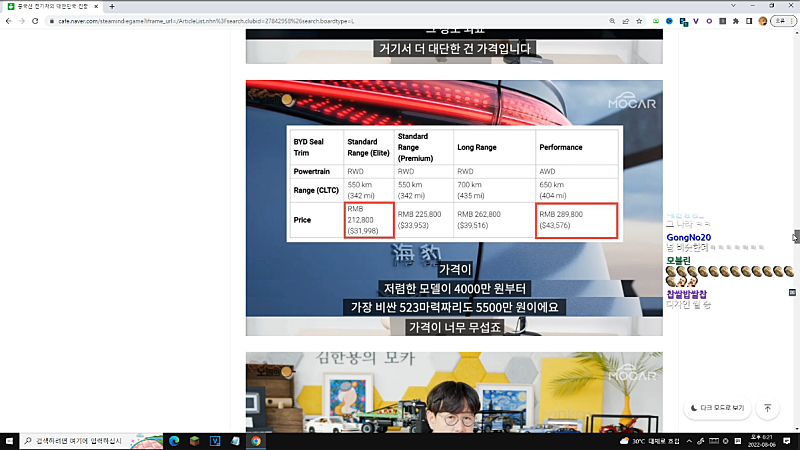
Task: Click the scrollbar down arrow
Action: pos(796,429)
